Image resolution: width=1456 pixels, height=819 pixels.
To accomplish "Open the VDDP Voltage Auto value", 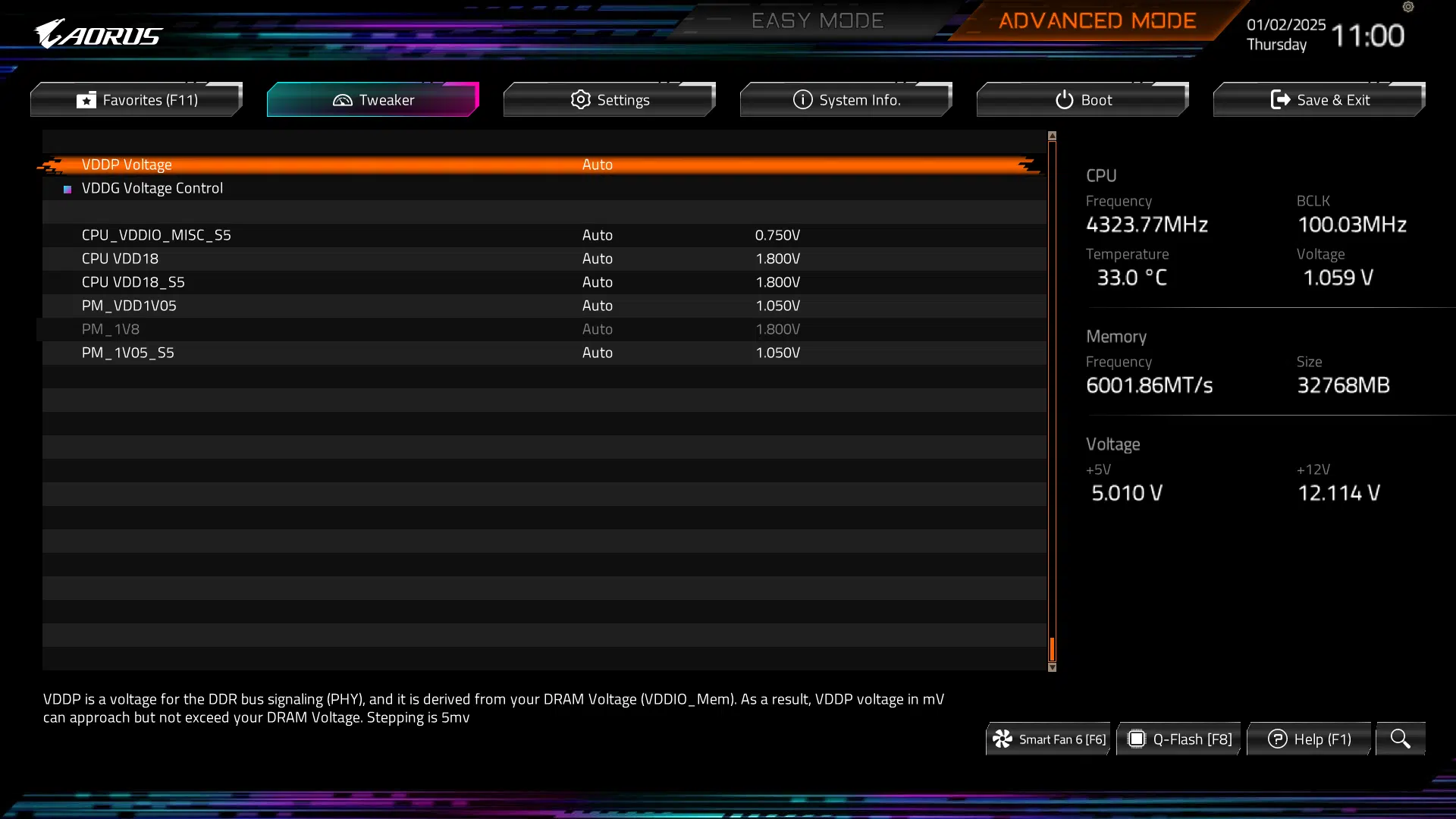I will (x=598, y=165).
